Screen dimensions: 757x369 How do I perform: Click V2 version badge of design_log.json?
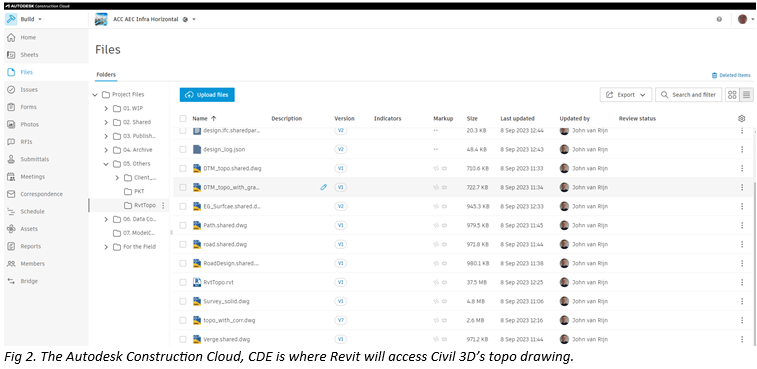pyautogui.click(x=340, y=149)
